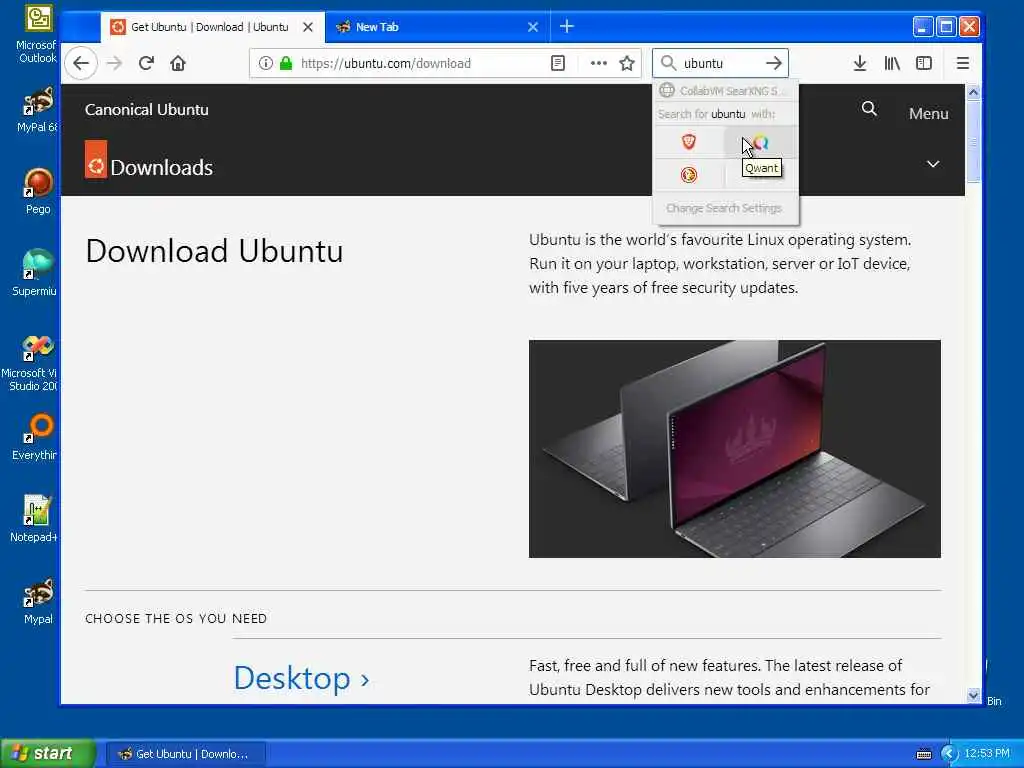This screenshot has width=1024, height=768.
Task: Toggle Reader View in the address bar
Action: pyautogui.click(x=558, y=63)
